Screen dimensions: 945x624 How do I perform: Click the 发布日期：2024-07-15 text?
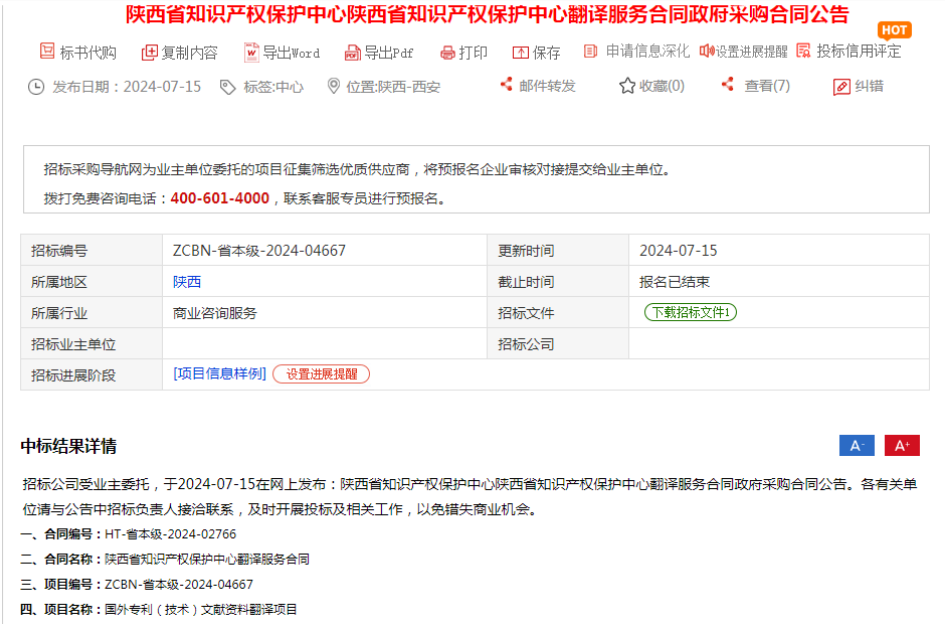click(x=126, y=87)
